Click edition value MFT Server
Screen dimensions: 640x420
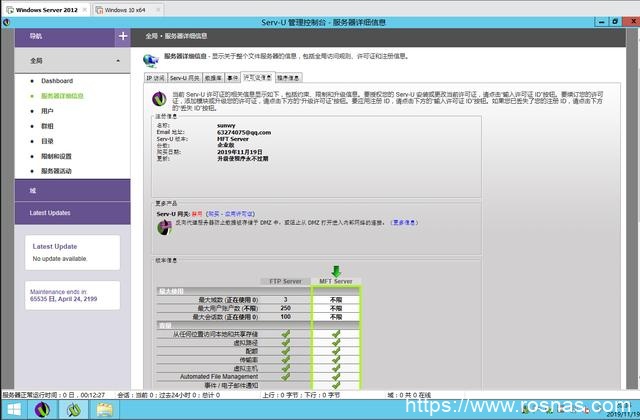(233, 139)
